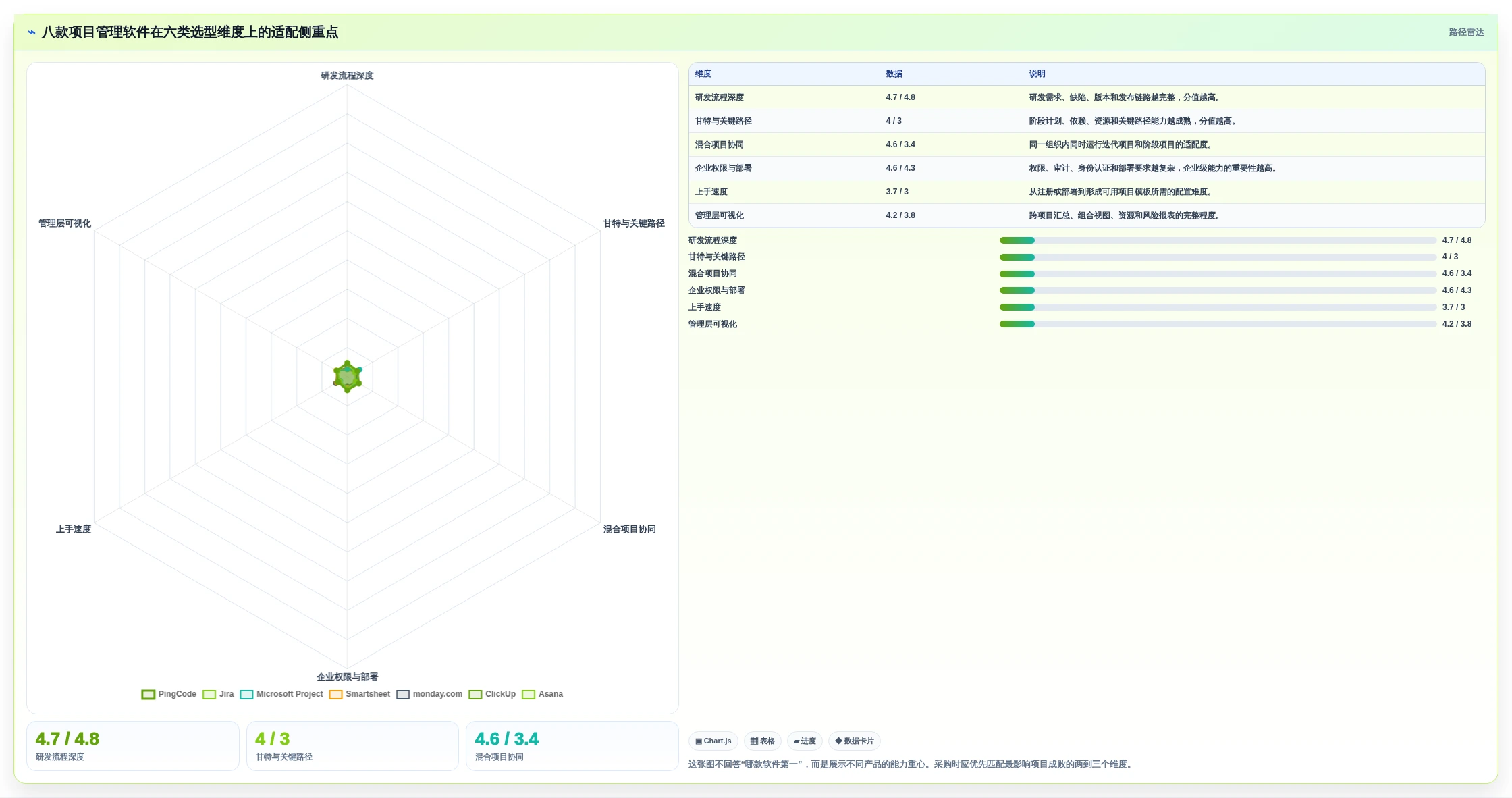The height and width of the screenshot is (798, 1512).
Task: Click the 数据 column header
Action: 894,74
